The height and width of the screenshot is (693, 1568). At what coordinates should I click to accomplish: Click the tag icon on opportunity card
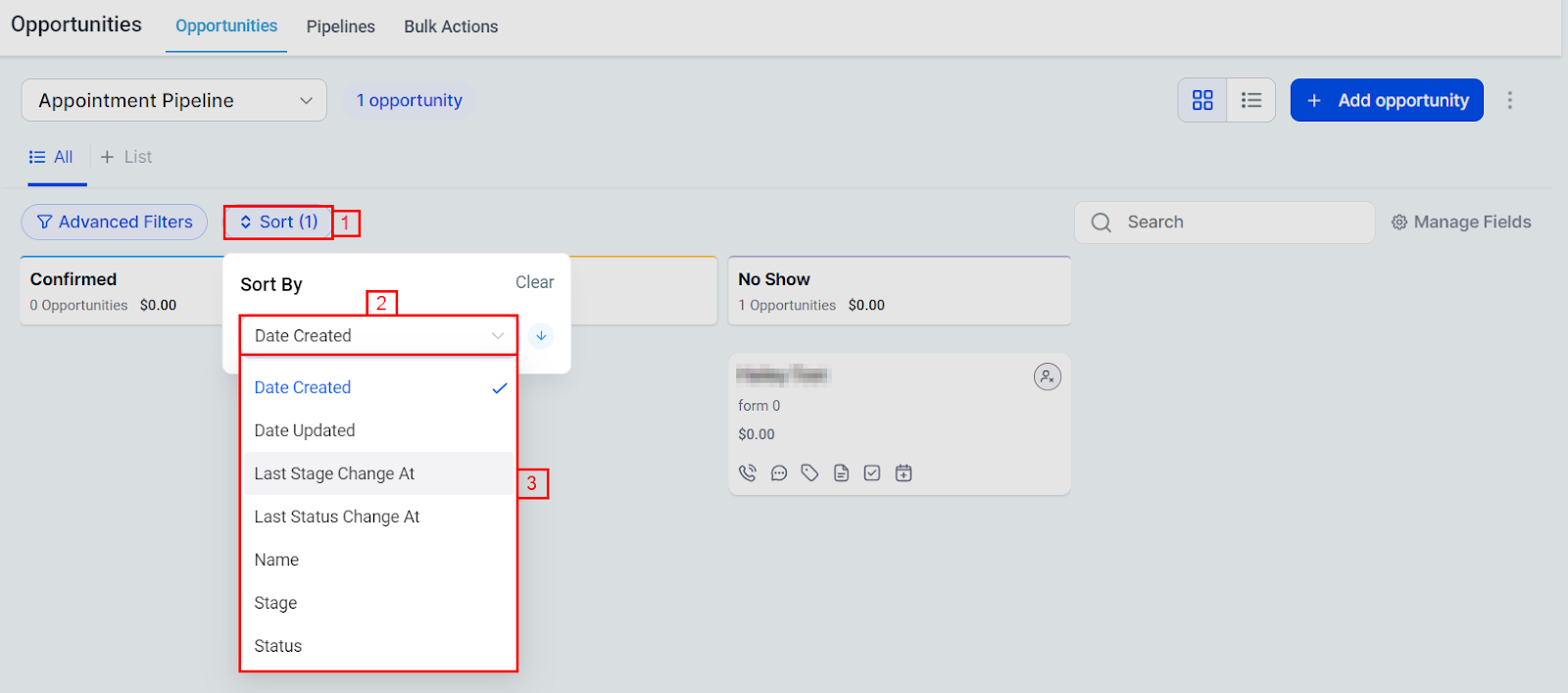(809, 473)
